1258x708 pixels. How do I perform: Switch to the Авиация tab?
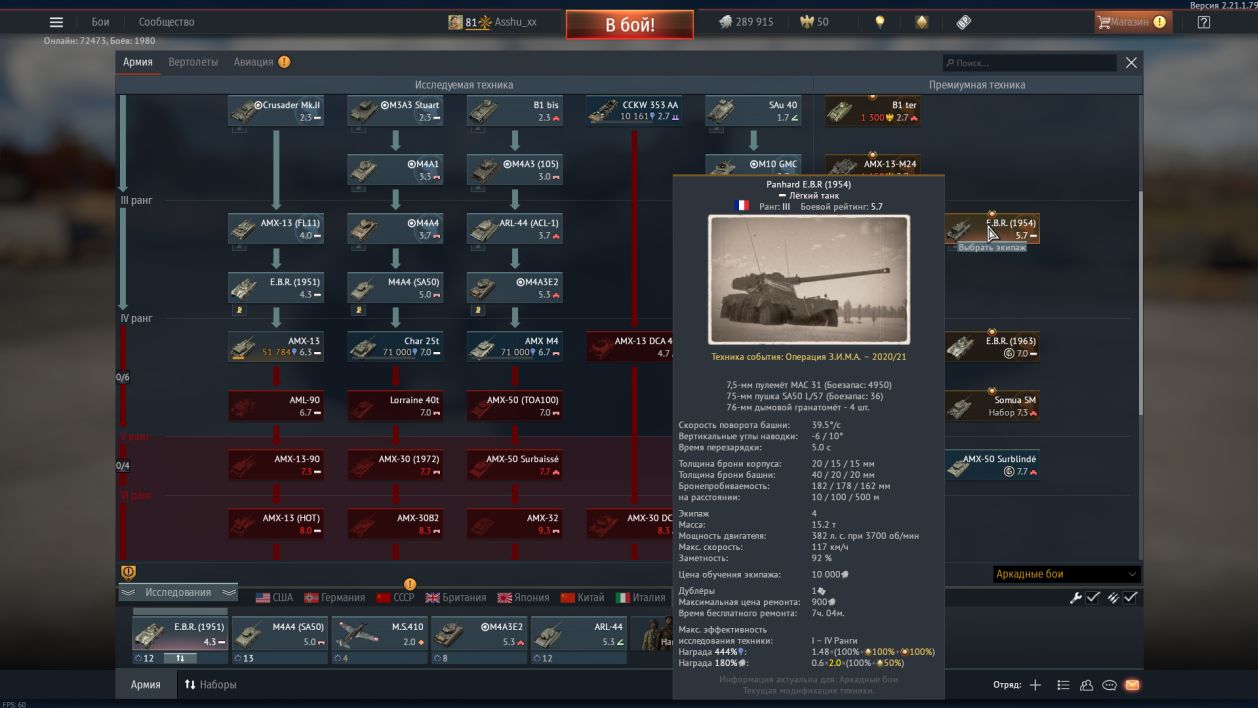[x=261, y=62]
